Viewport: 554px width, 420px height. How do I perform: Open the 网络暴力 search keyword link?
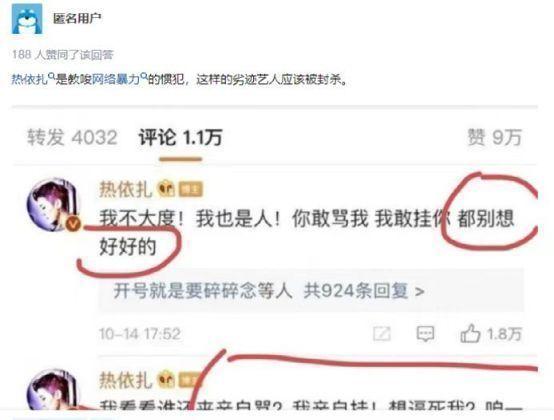116,79
